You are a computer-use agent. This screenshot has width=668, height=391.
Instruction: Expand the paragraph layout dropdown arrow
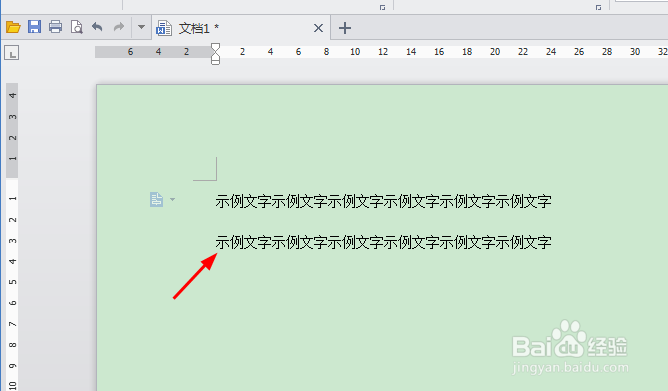(x=172, y=199)
